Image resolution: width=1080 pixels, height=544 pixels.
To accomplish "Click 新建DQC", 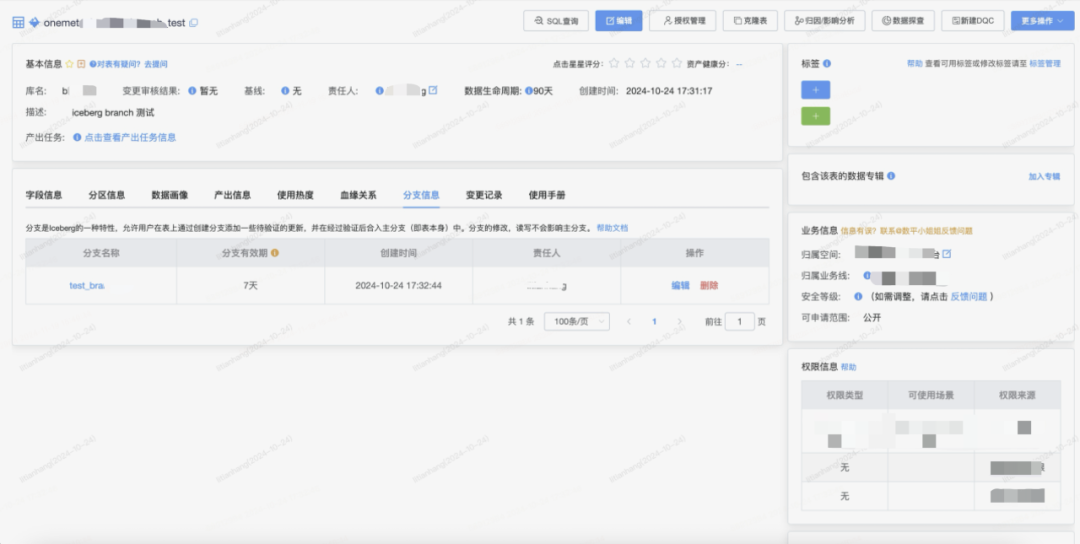I will pyautogui.click(x=973, y=21).
